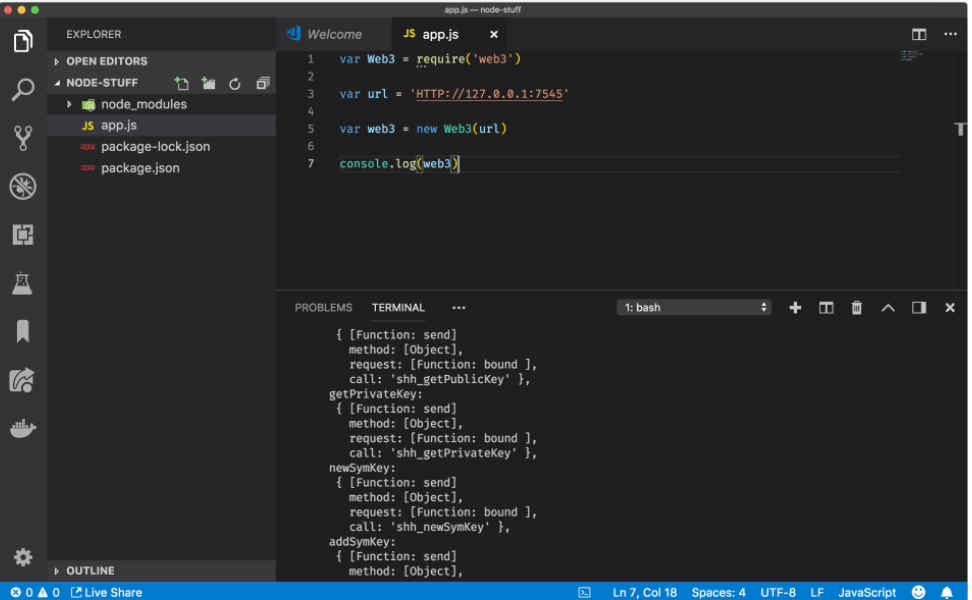
Task: Open the Test beaker view
Action: 23,283
